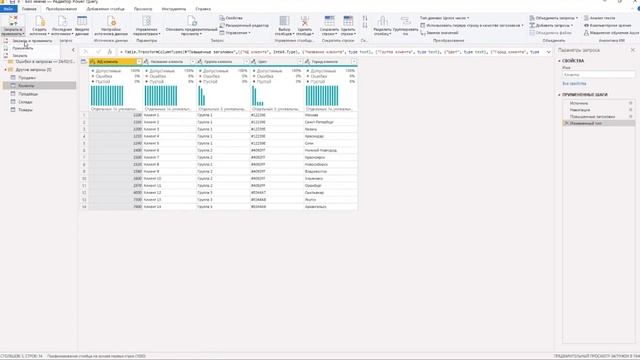The width and height of the screenshot is (640, 360).
Task: Open Merge Queries (Объединить запросы) dropdown
Action: 553,18
